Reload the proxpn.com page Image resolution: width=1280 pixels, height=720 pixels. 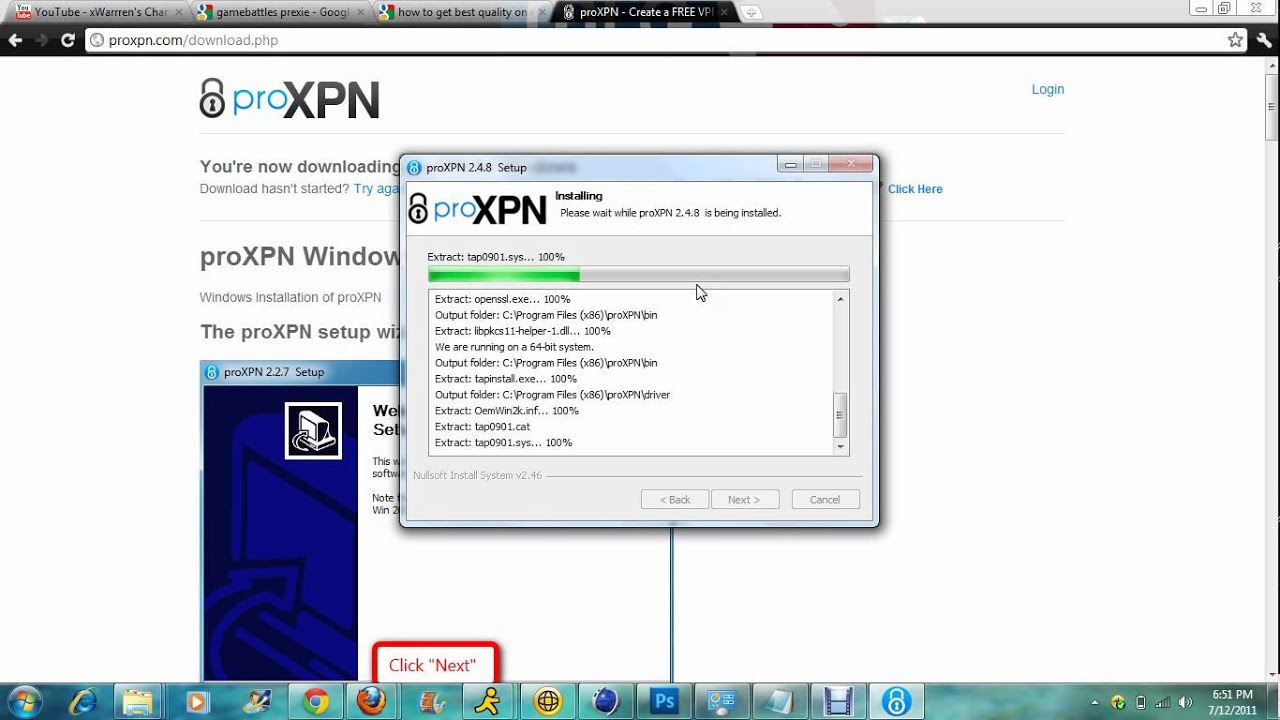tap(68, 40)
